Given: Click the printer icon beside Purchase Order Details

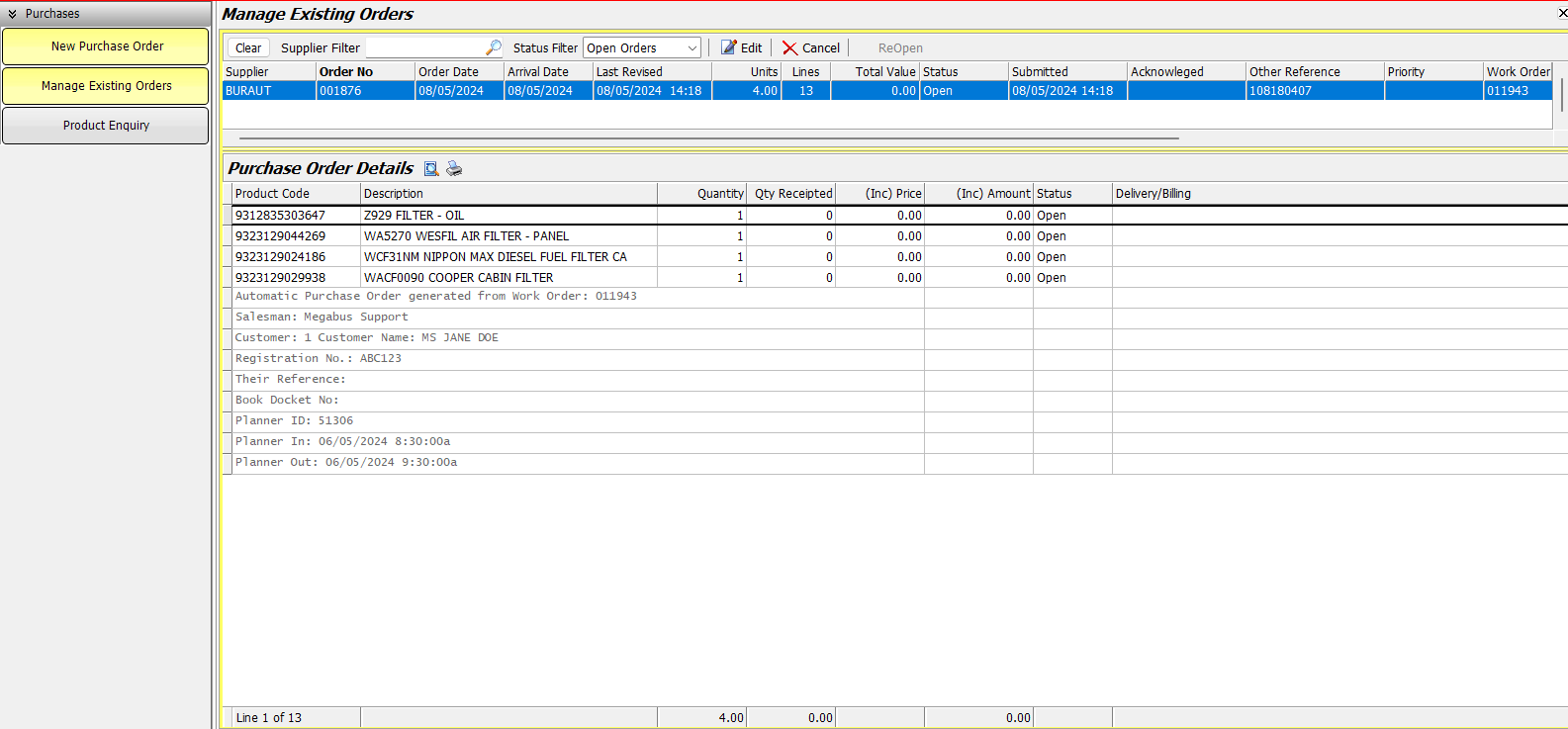Looking at the screenshot, I should coord(454,168).
